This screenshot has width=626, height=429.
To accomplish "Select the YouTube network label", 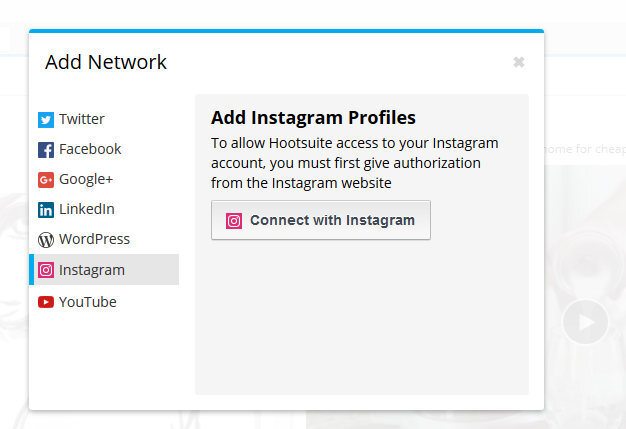I will pyautogui.click(x=88, y=302).
